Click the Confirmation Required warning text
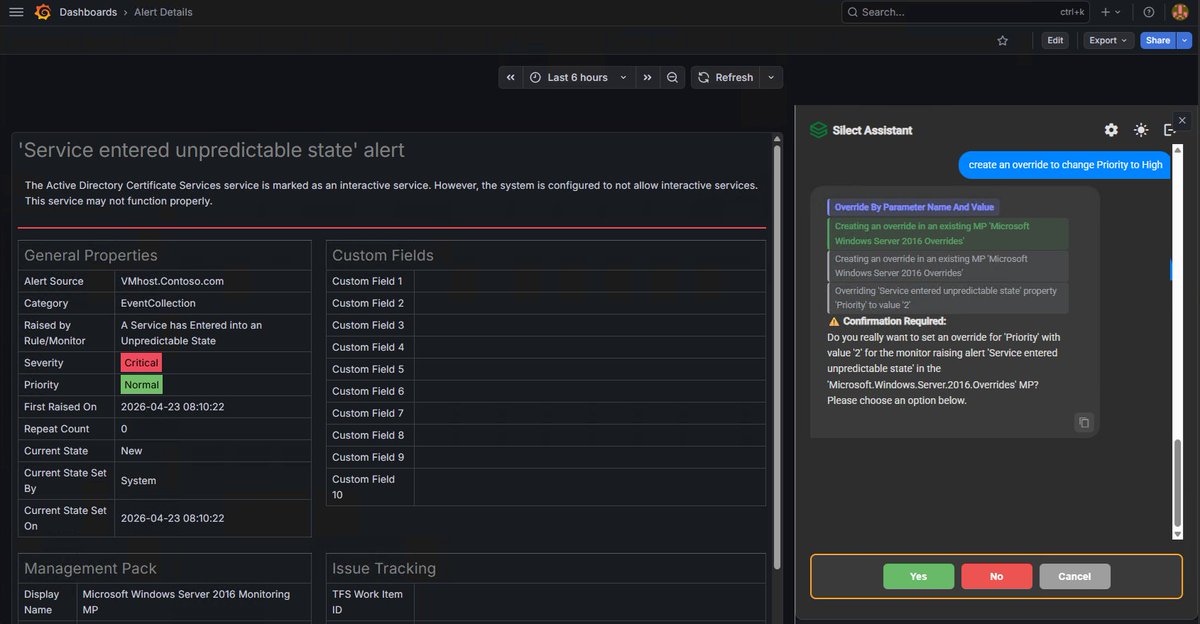1200x624 pixels. (894, 322)
